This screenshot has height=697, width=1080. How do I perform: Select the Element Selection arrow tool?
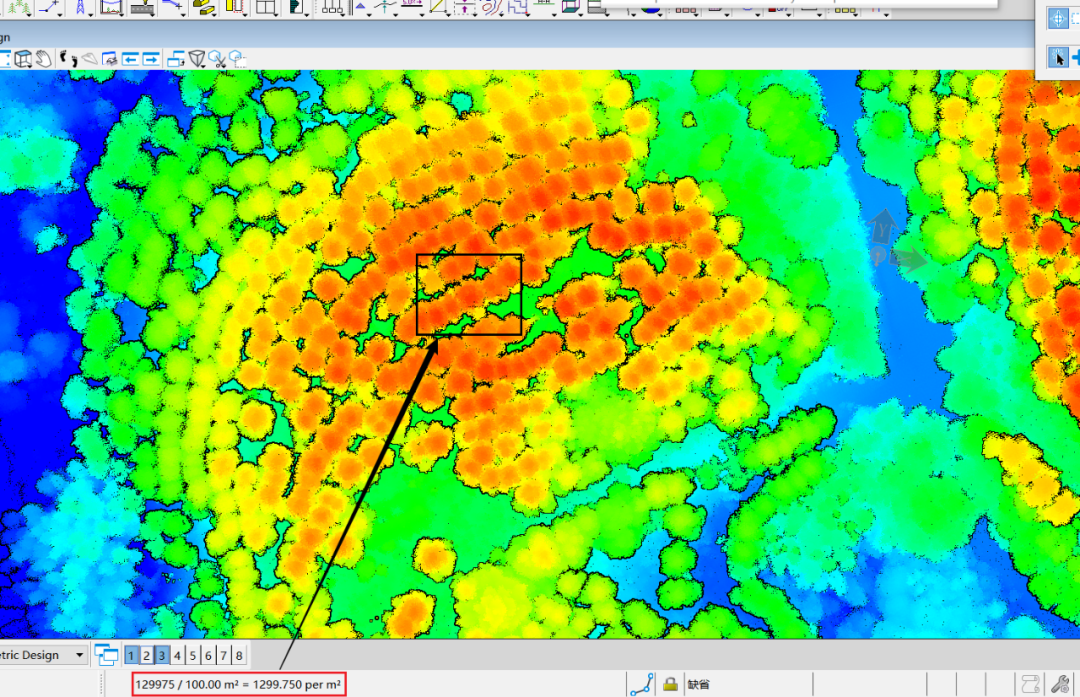[1058, 57]
